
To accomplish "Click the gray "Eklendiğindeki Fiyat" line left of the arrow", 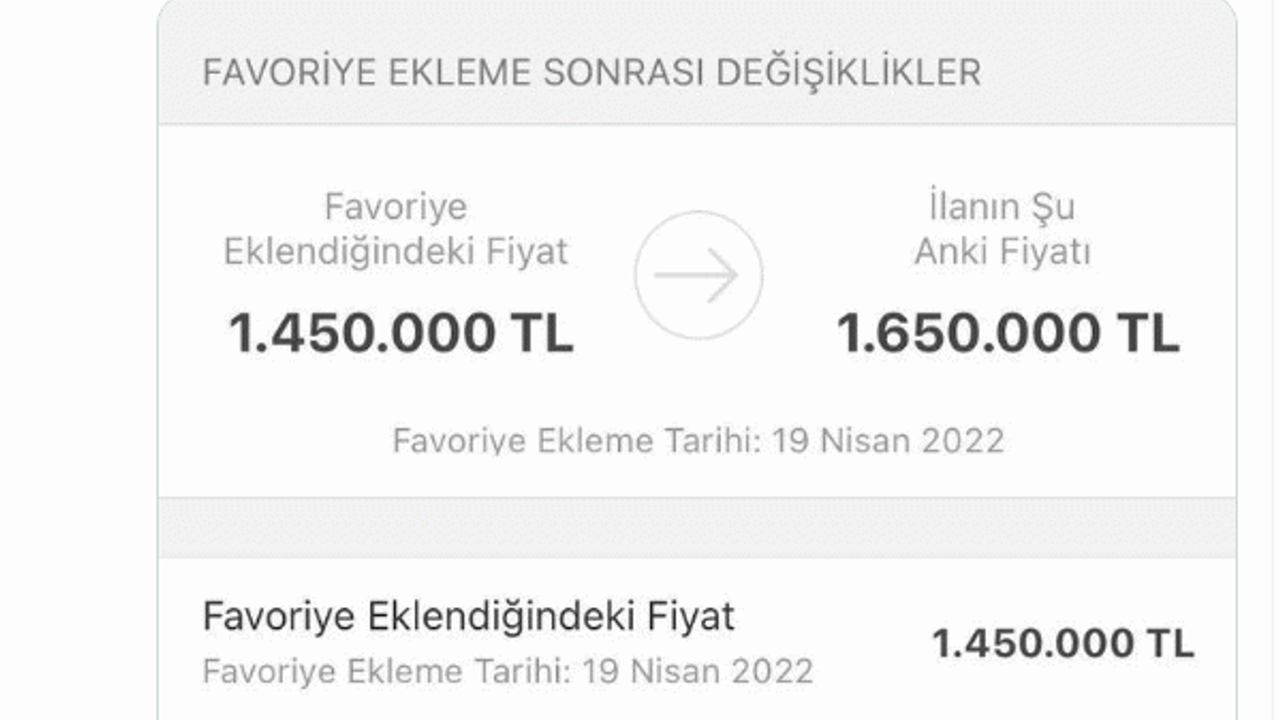I will (396, 252).
